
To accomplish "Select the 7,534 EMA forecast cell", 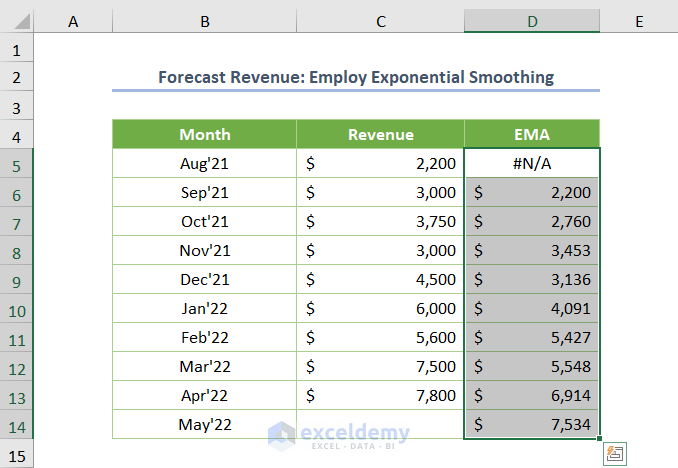I will [x=532, y=424].
